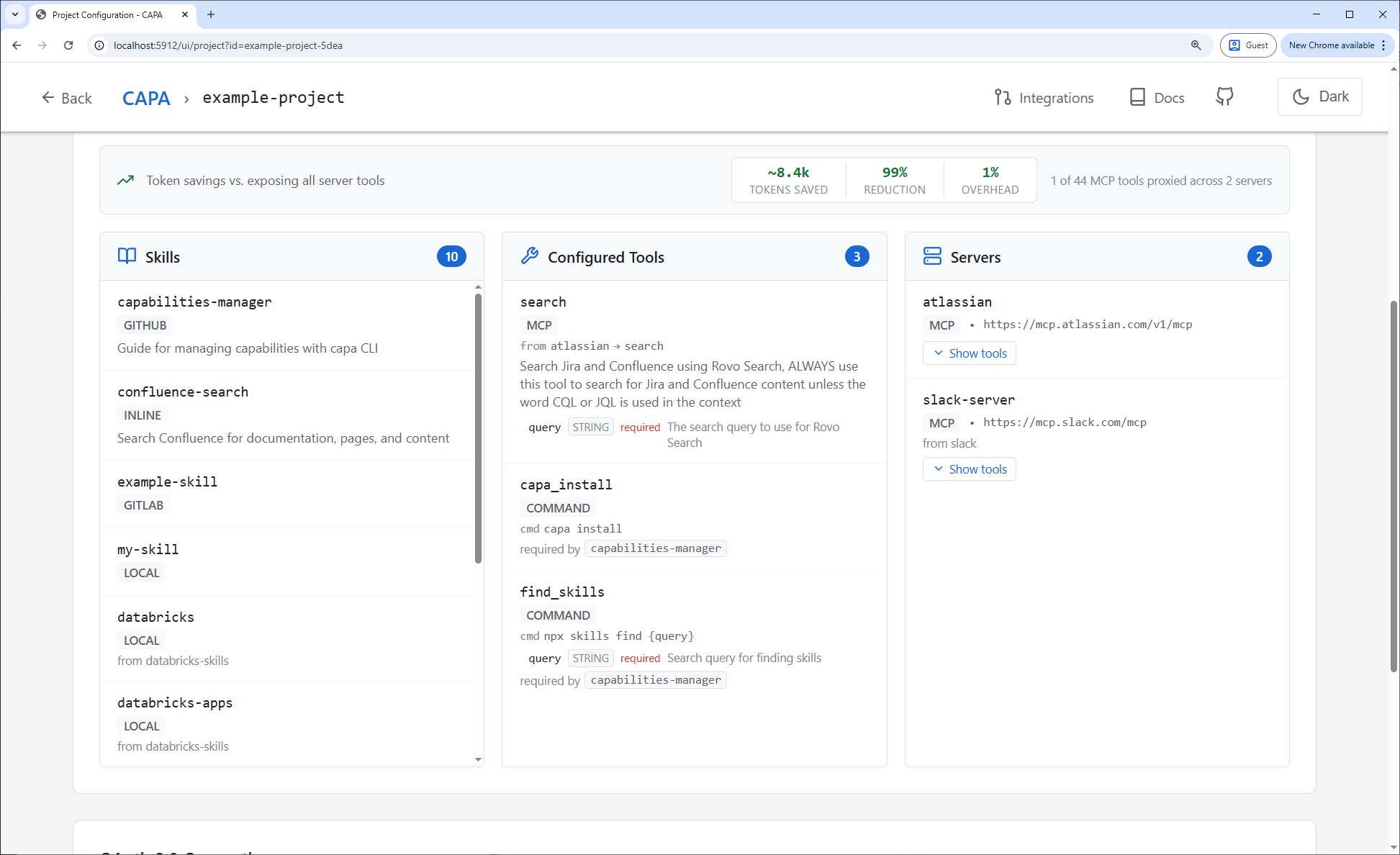Click the New Chrome available button

coord(1331,45)
